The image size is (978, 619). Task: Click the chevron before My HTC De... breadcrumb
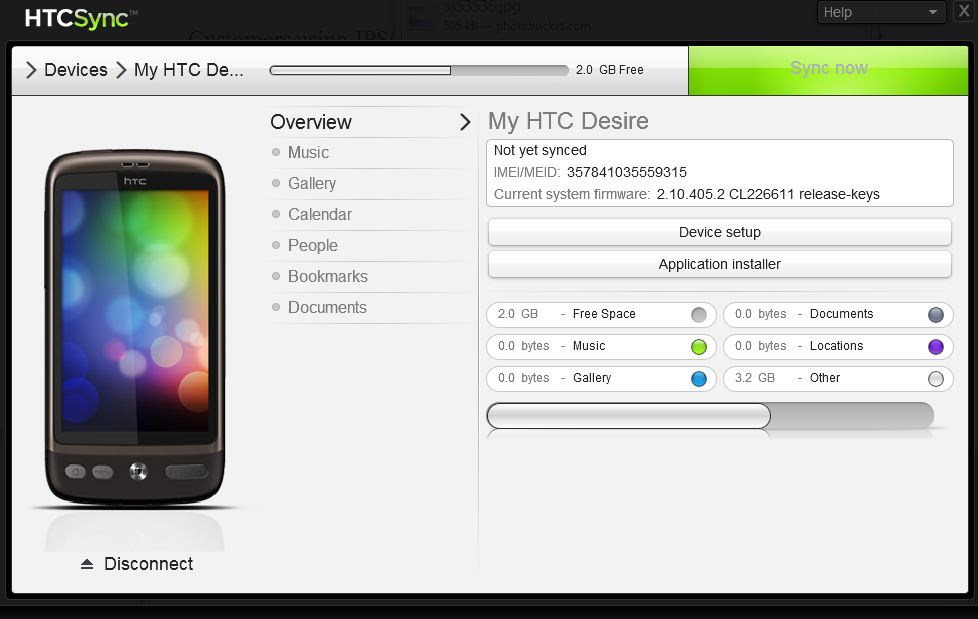(121, 70)
